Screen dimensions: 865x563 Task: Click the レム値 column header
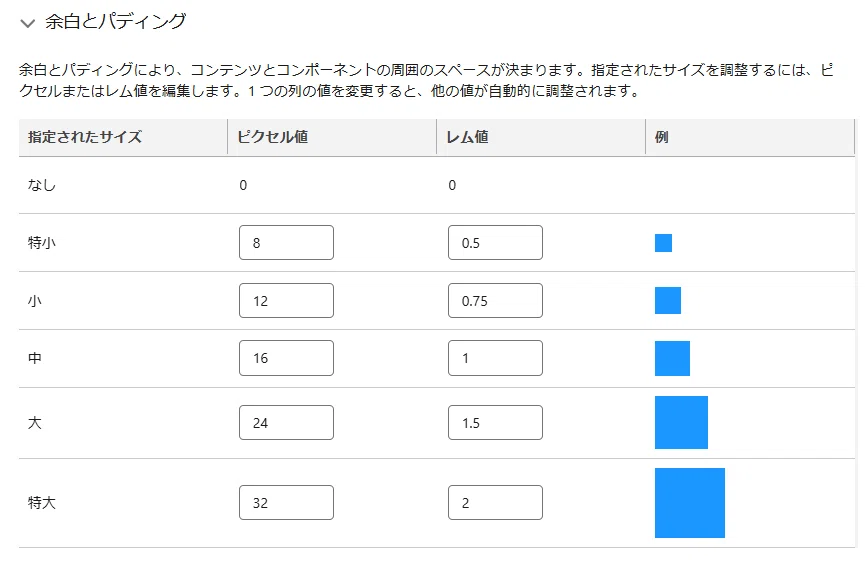tap(467, 137)
